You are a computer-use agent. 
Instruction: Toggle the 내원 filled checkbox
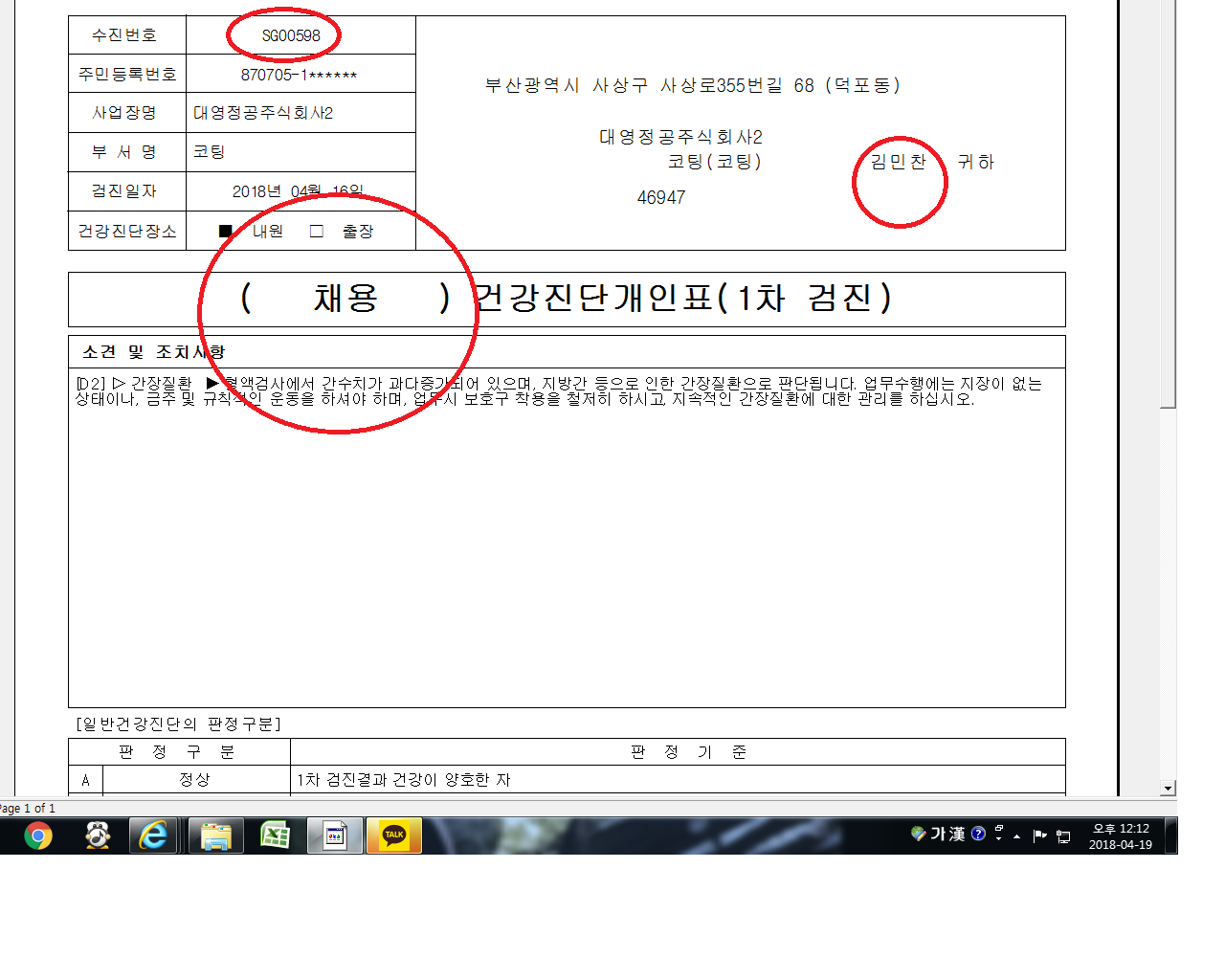pyautogui.click(x=226, y=231)
